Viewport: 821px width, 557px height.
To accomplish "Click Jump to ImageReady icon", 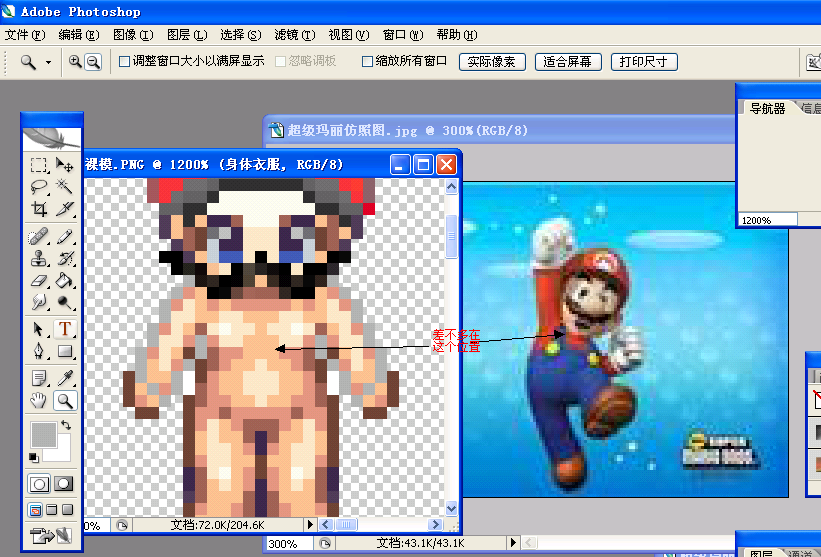I will (51, 536).
